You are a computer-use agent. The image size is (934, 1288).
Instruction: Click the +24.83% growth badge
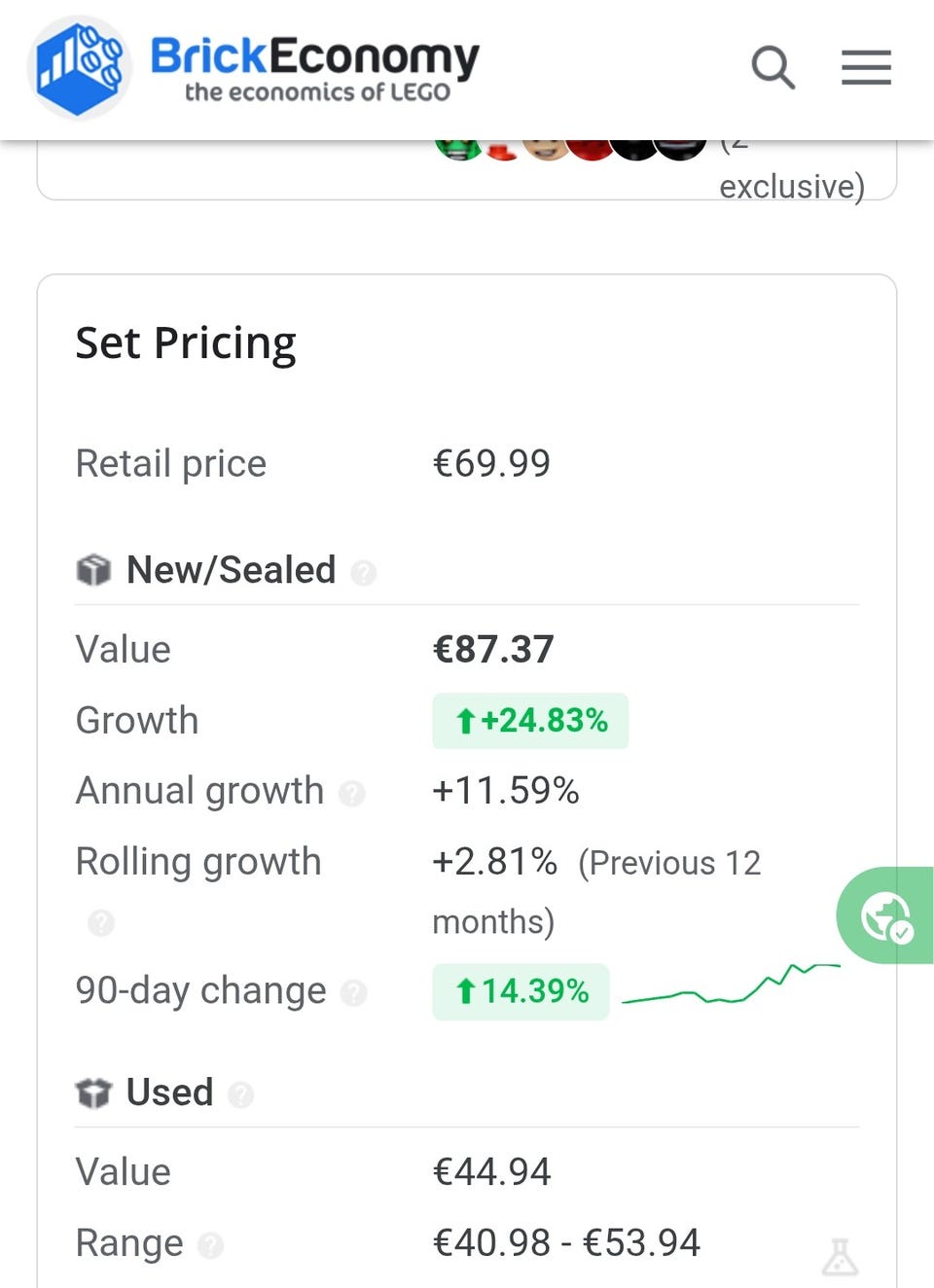pos(530,721)
